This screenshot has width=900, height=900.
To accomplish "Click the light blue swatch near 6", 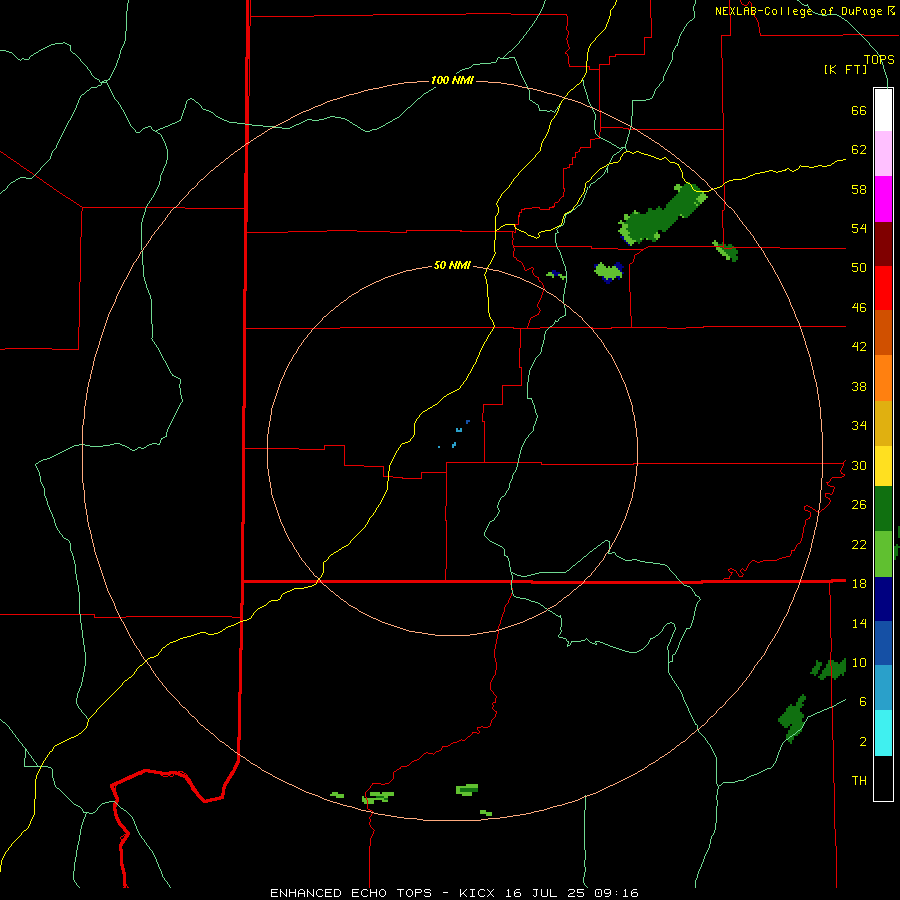I will (x=883, y=688).
